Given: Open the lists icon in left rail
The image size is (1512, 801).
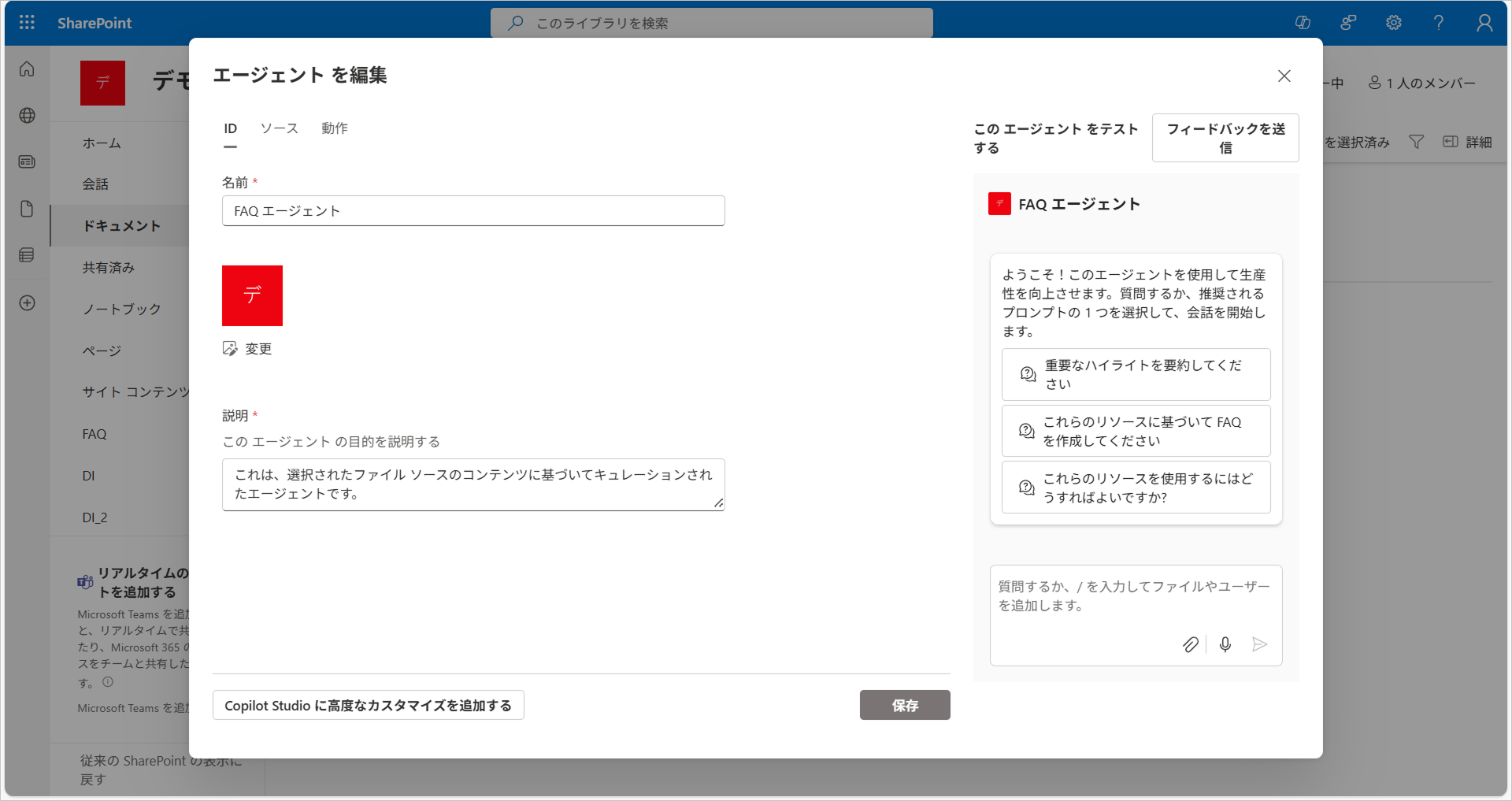Looking at the screenshot, I should [27, 255].
